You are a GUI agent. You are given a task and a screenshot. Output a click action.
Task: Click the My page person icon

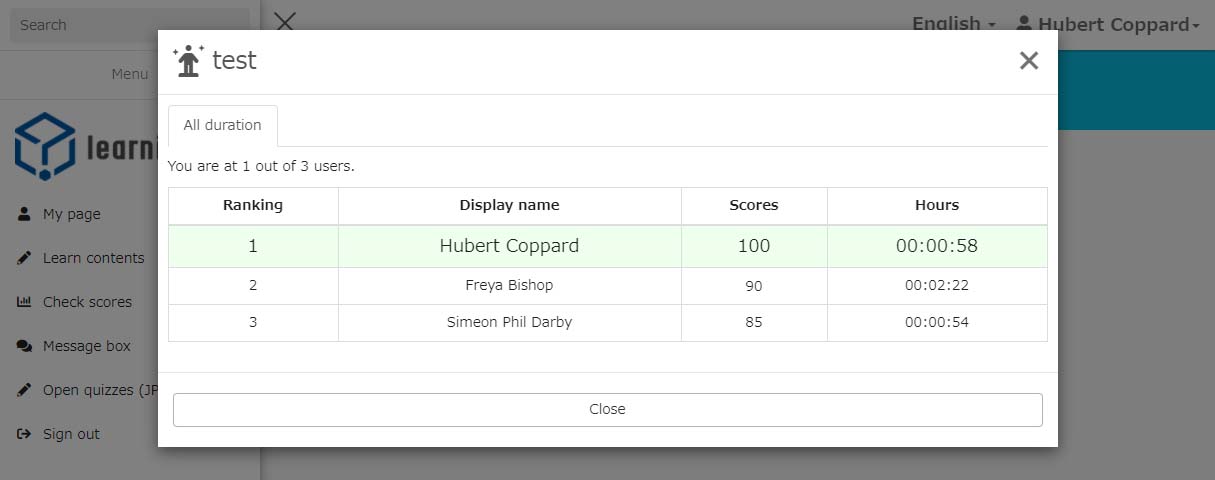[x=24, y=214]
